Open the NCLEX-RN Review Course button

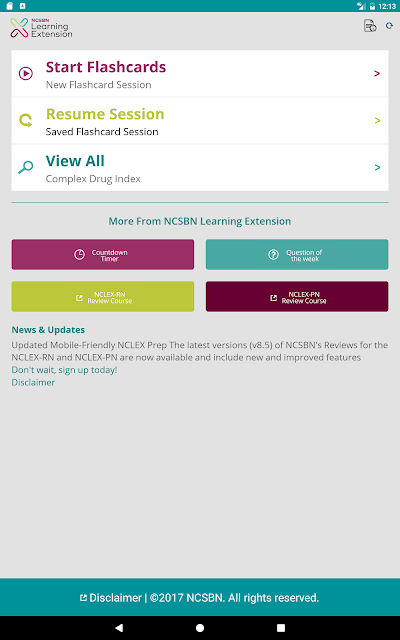(x=103, y=296)
